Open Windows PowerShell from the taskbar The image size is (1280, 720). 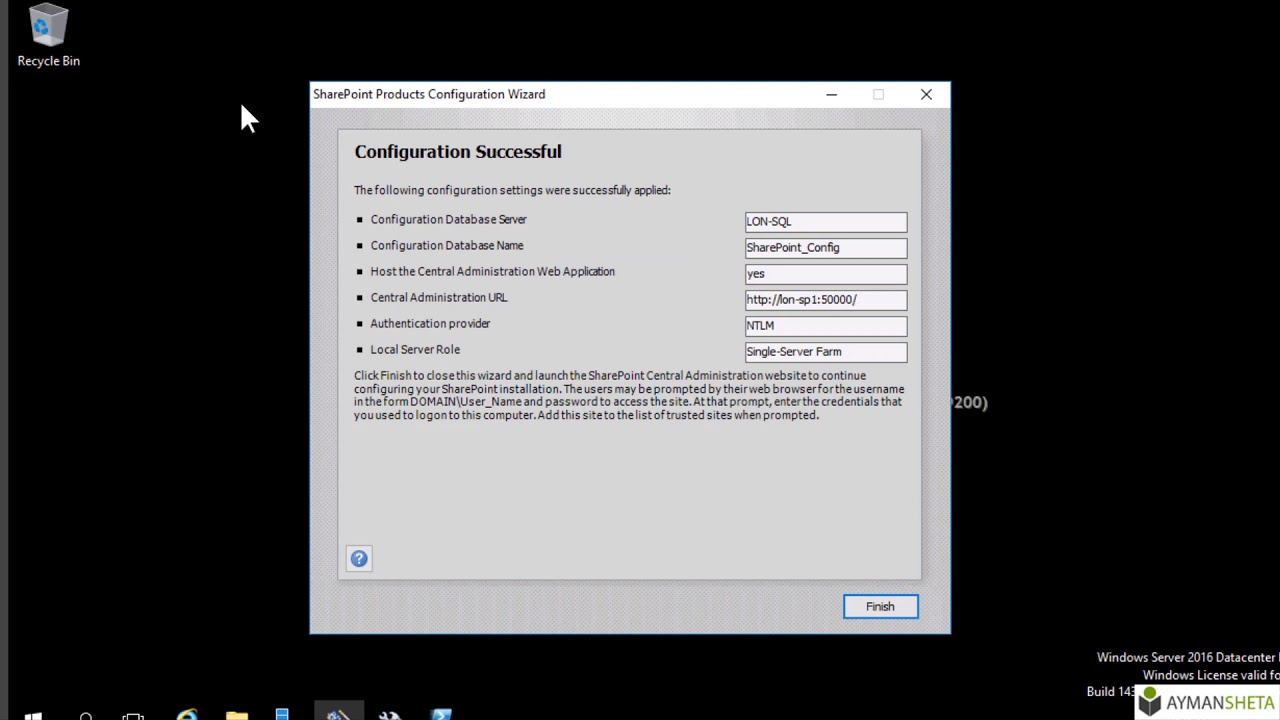tap(441, 714)
